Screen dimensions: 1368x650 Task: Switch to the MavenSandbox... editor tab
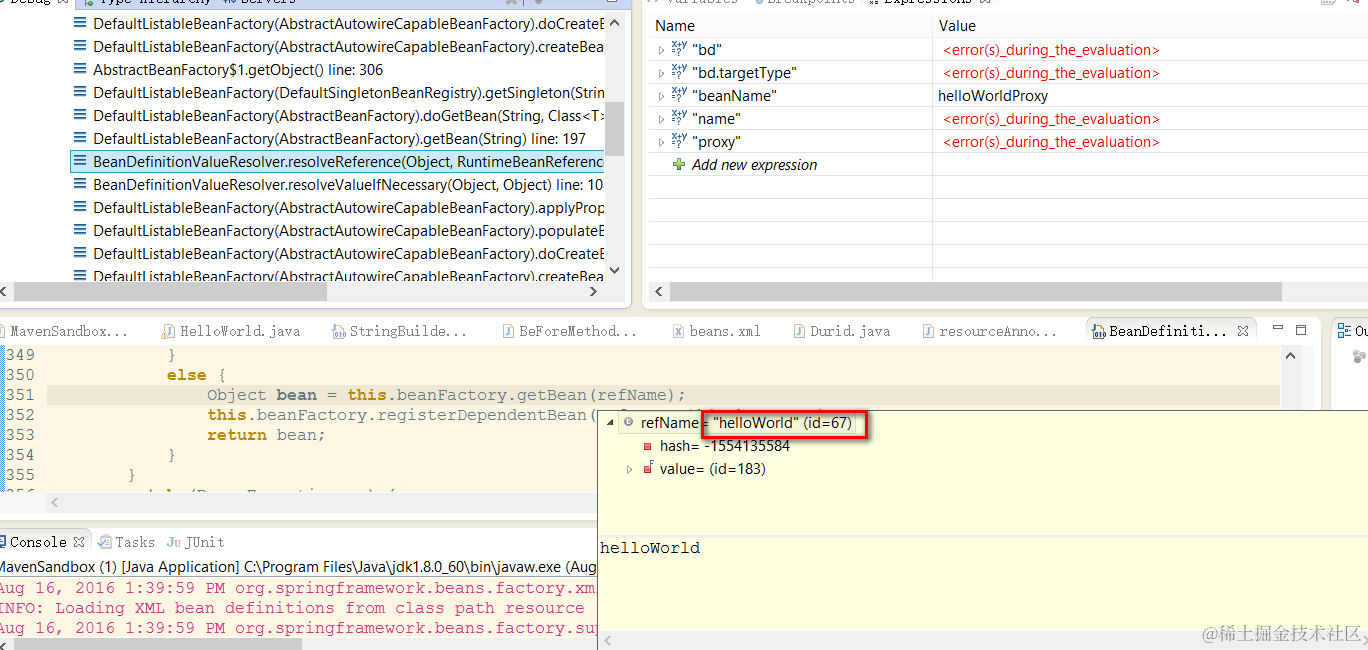[69, 331]
